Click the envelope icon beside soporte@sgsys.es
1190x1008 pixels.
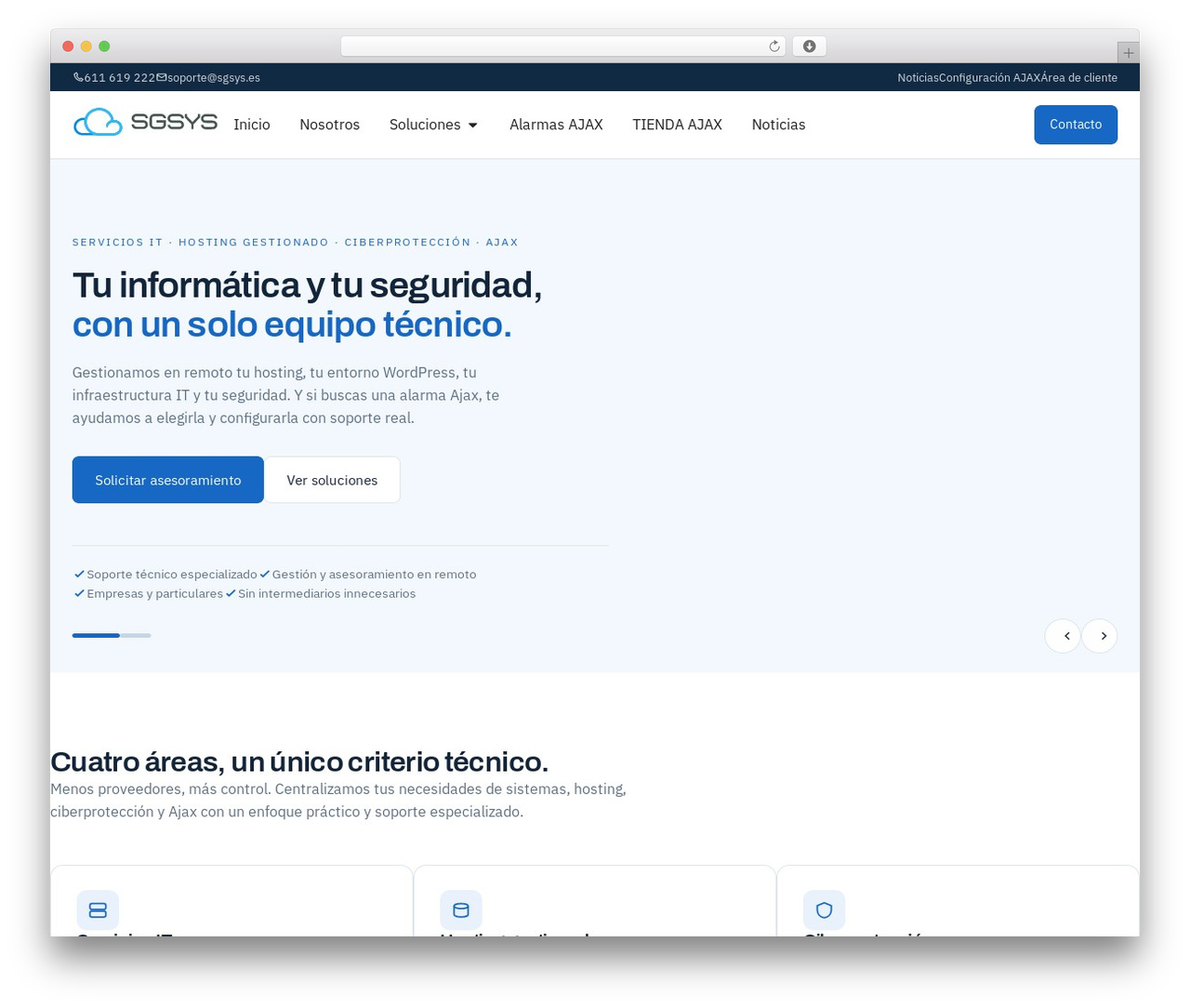tap(162, 77)
